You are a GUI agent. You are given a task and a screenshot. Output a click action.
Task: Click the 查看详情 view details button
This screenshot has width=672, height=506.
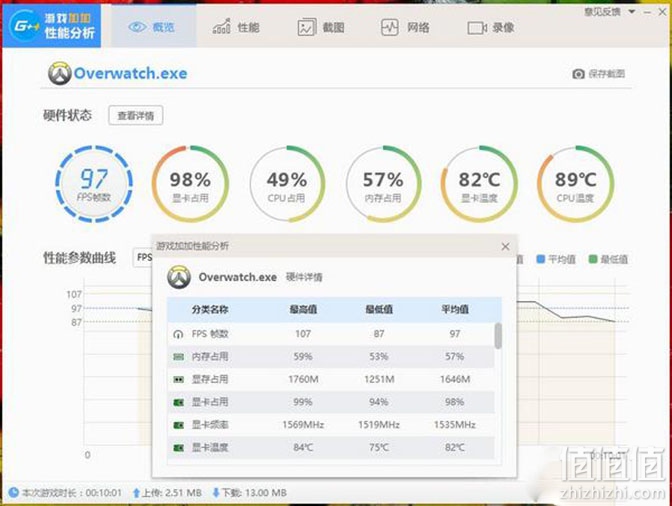135,115
